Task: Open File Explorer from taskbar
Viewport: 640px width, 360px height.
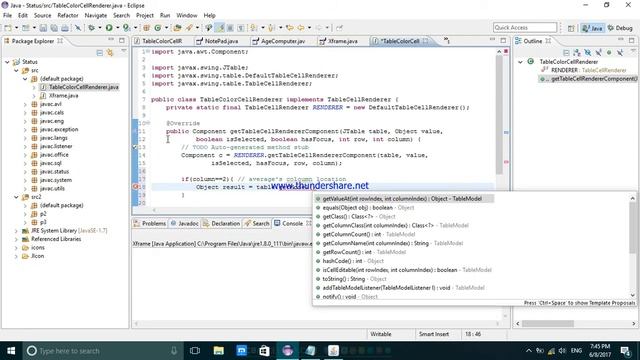Action: pyautogui.click(x=218, y=351)
